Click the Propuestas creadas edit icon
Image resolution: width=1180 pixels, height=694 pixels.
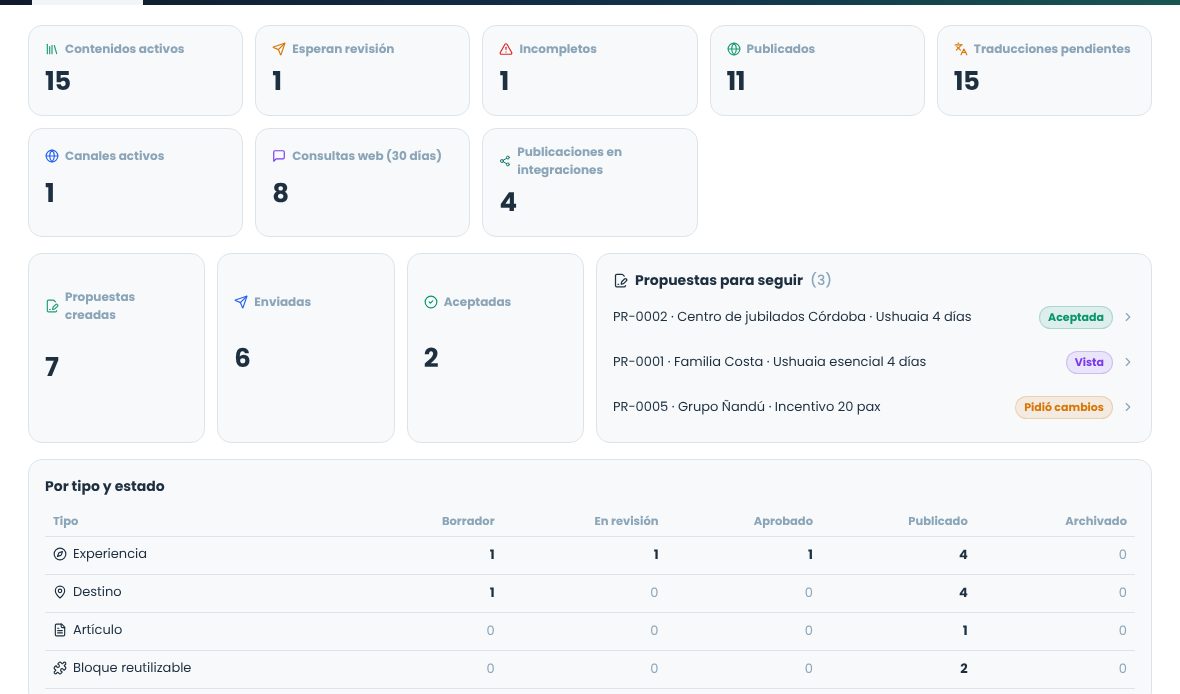coord(52,306)
